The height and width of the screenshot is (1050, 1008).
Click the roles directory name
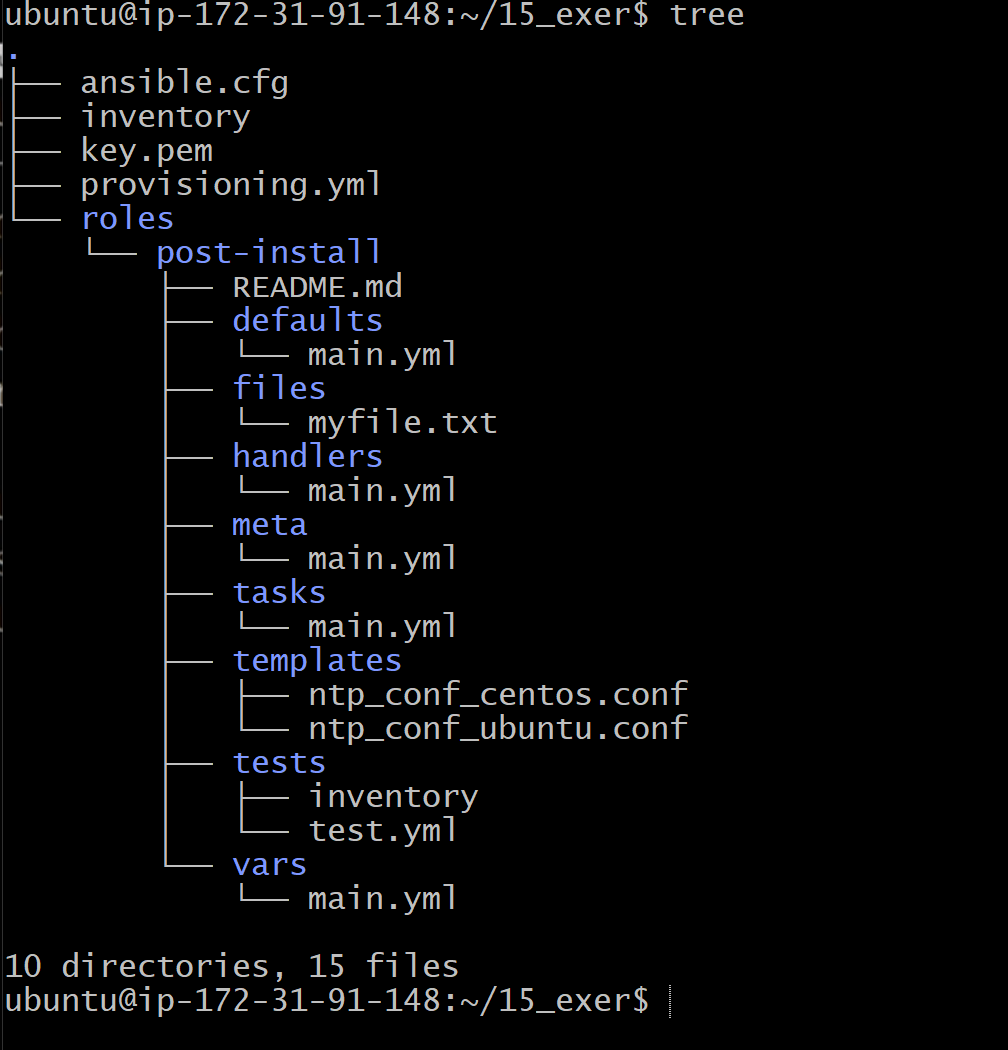pos(127,219)
